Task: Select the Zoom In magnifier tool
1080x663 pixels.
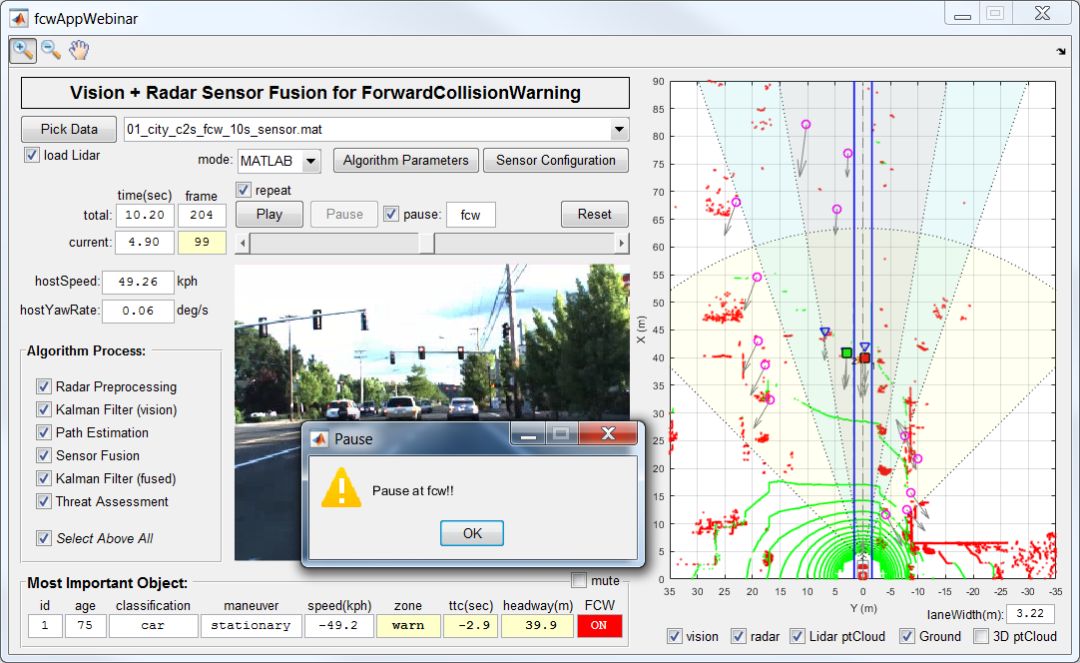Action: click(x=22, y=51)
